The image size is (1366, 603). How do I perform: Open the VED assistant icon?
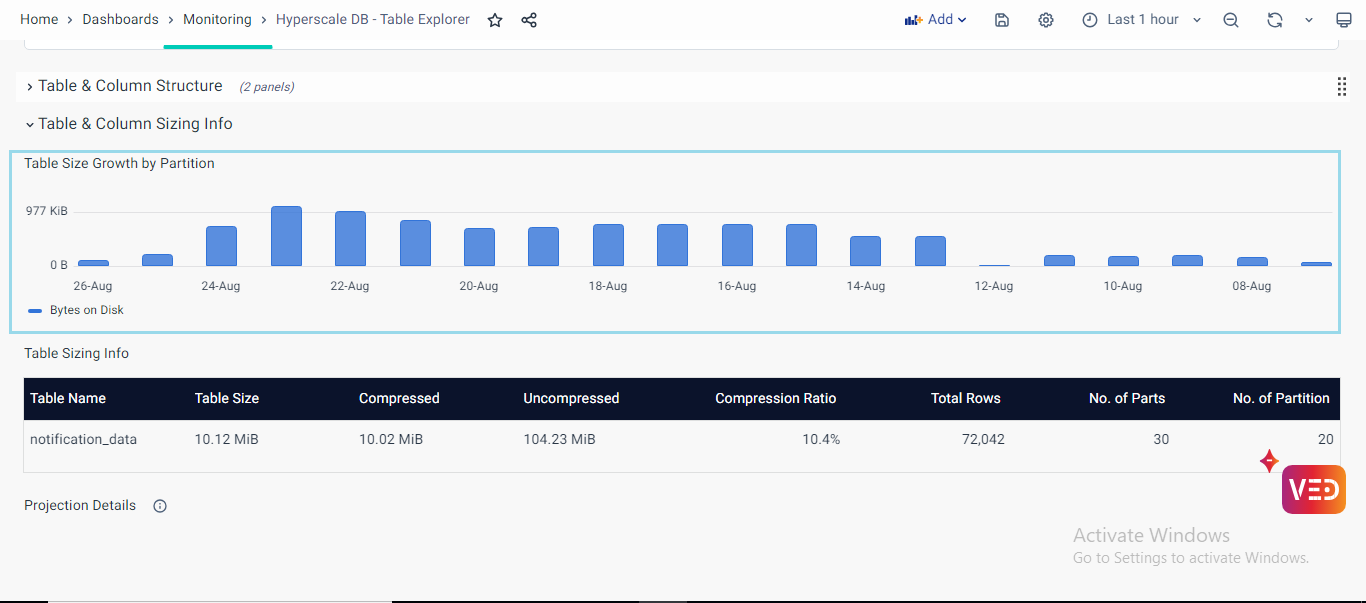tap(1313, 489)
